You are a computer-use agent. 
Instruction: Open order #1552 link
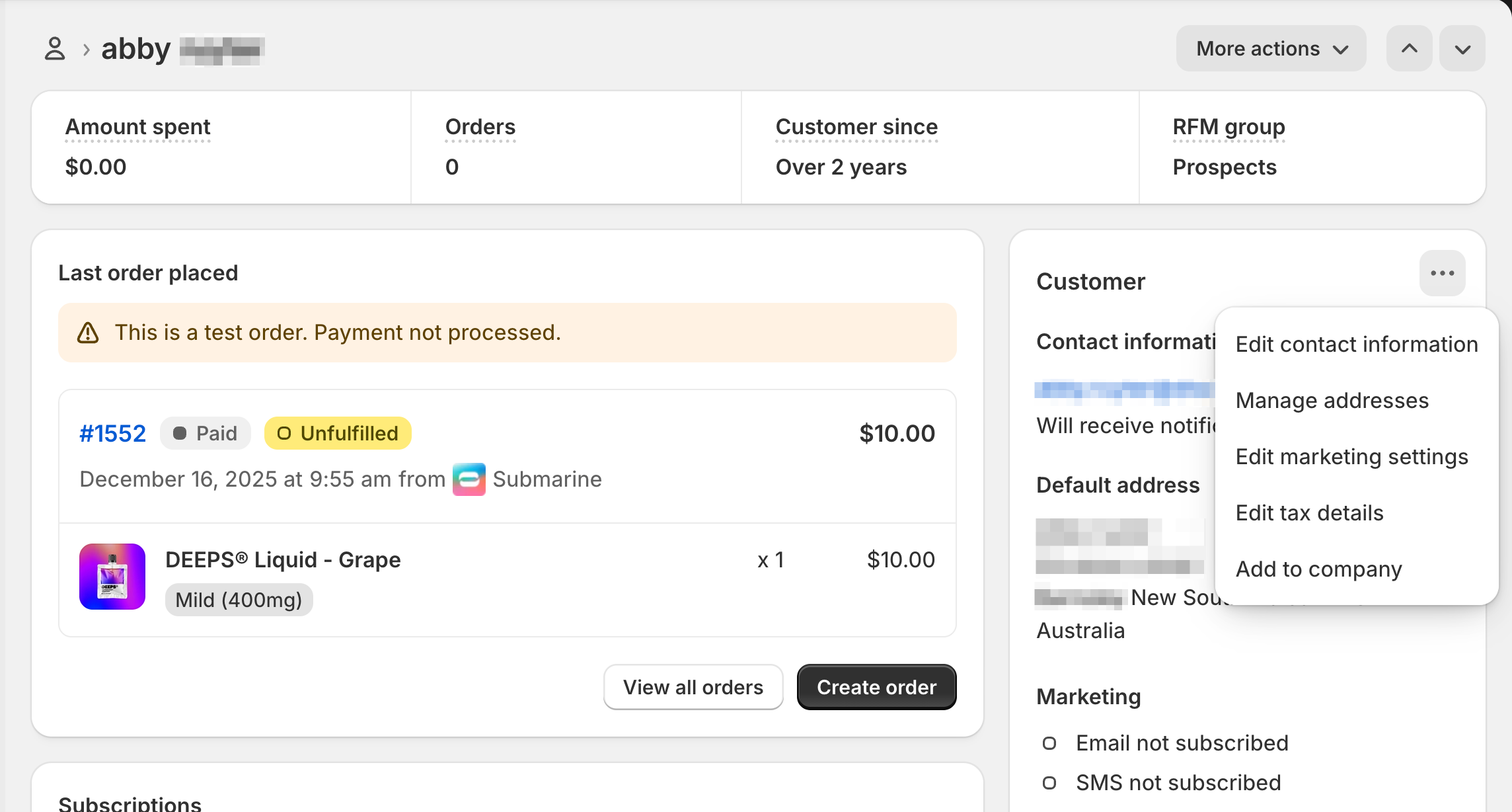(112, 434)
